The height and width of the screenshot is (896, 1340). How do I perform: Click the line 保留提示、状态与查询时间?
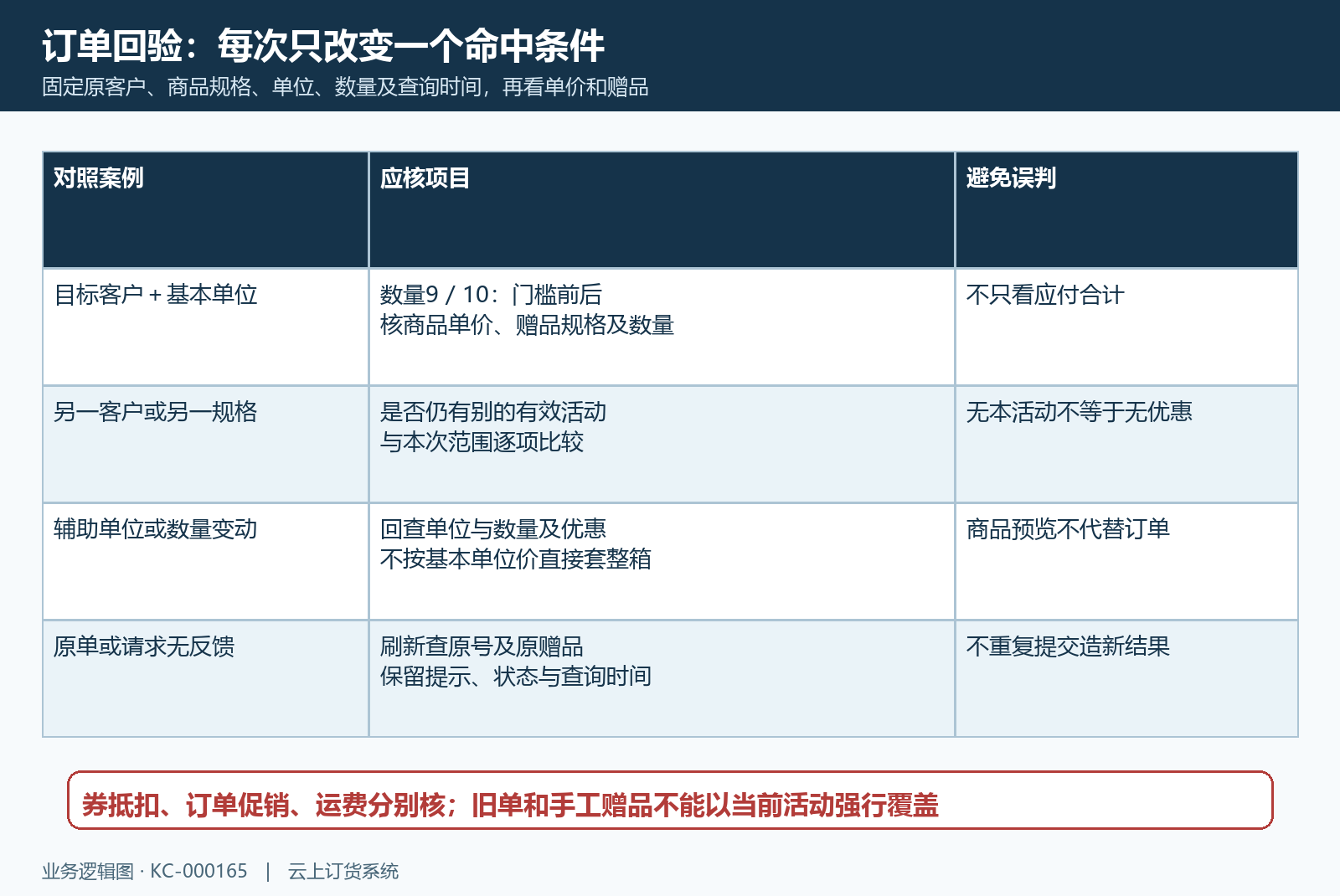pos(516,677)
